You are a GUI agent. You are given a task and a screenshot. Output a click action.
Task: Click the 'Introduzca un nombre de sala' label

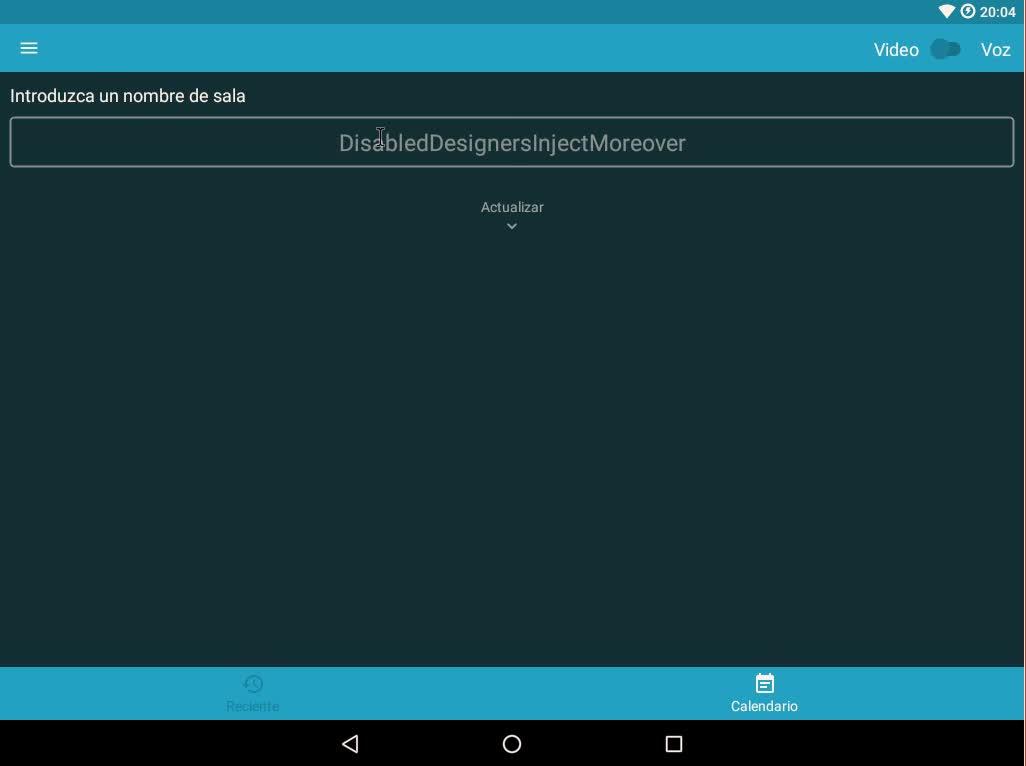pos(128,96)
